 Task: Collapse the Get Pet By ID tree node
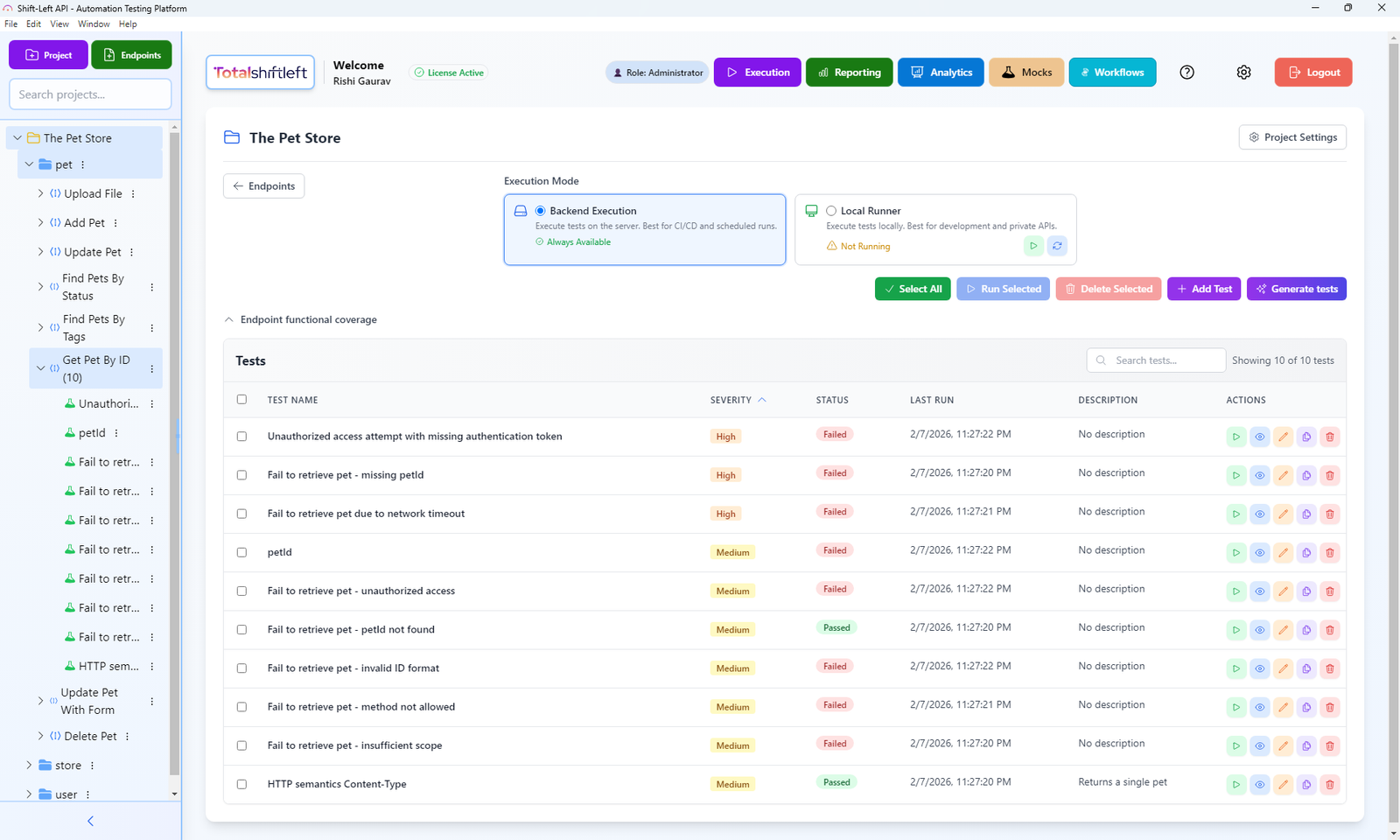40,367
